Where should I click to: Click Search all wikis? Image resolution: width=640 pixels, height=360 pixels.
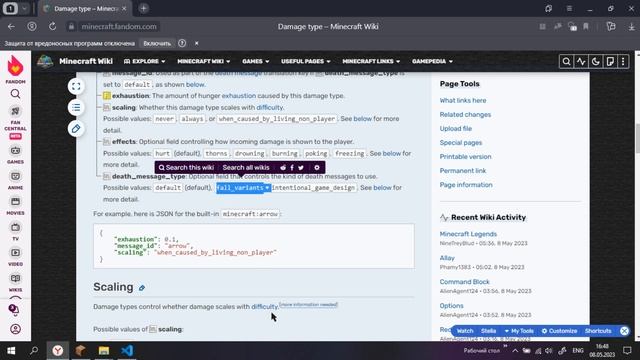tap(246, 167)
